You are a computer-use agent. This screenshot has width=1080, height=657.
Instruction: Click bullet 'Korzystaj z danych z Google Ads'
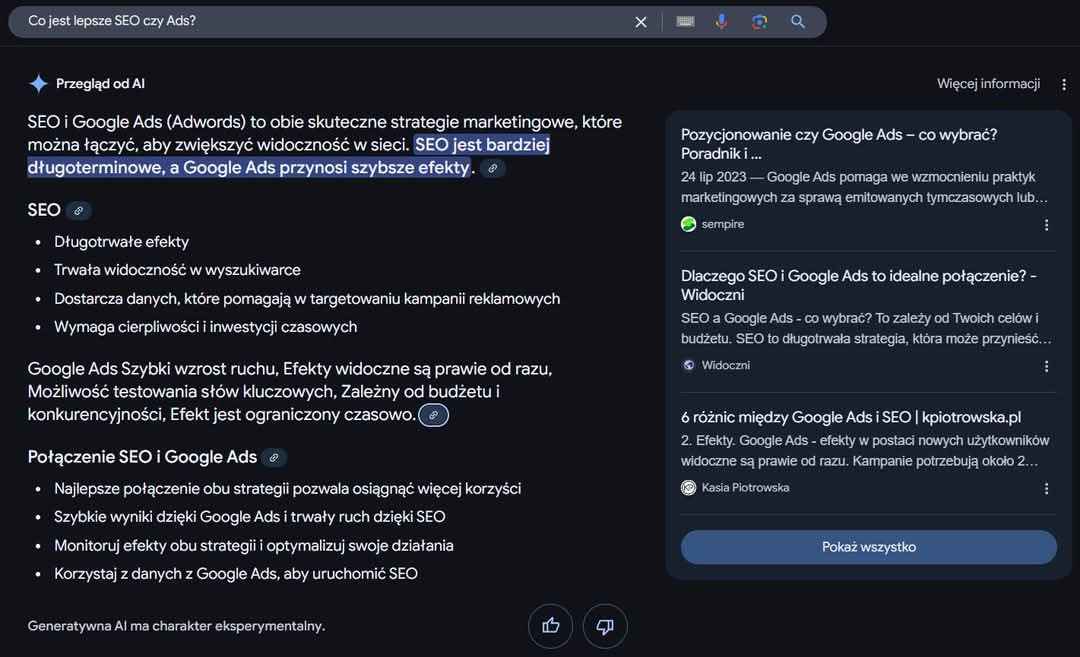(x=236, y=574)
